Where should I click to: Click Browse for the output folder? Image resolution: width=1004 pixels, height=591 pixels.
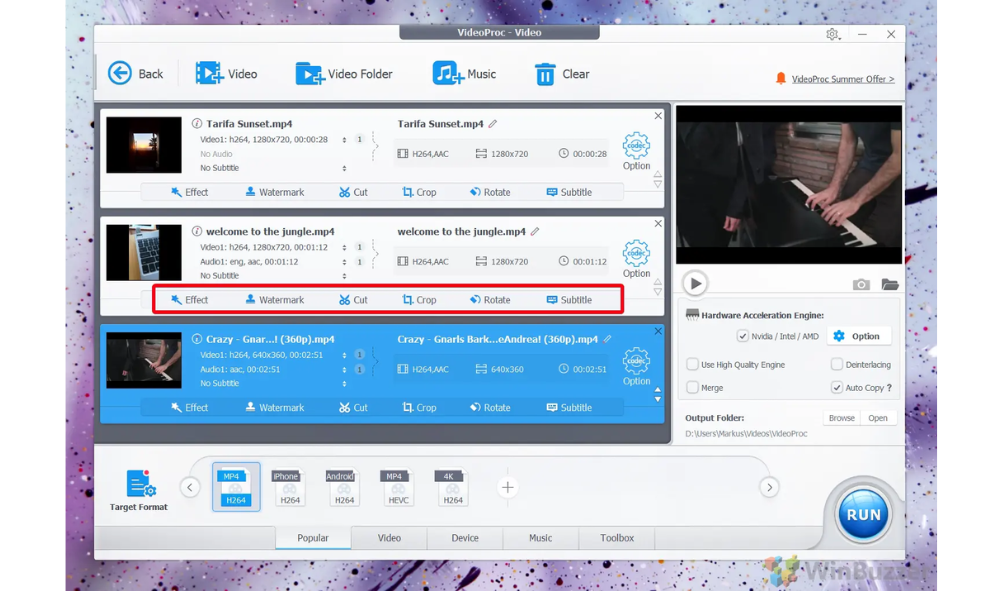coord(841,418)
